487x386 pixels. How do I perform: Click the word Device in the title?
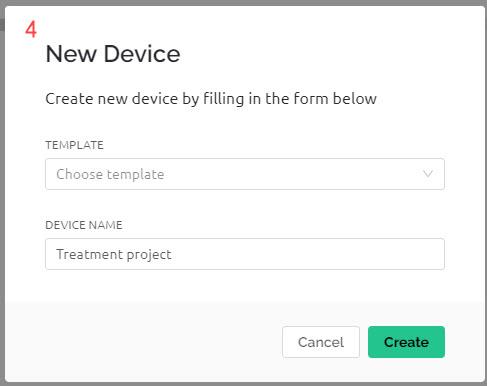click(x=142, y=54)
